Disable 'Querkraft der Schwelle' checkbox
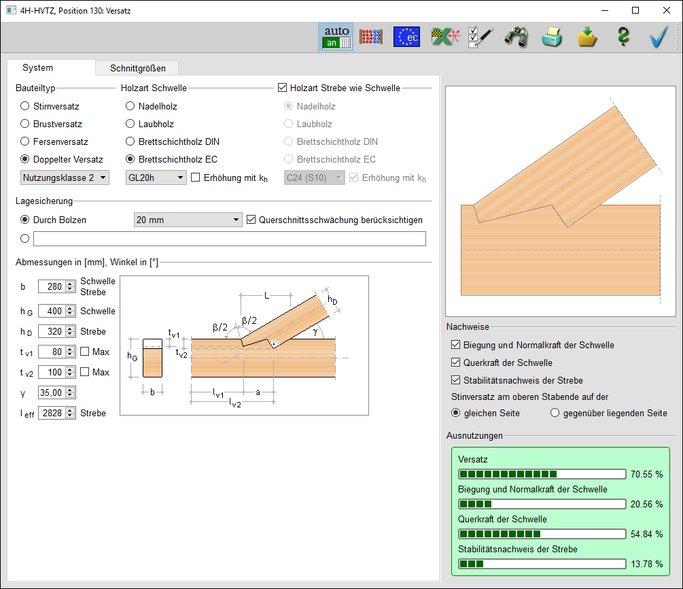Screen dimensions: 683x589 [457, 362]
